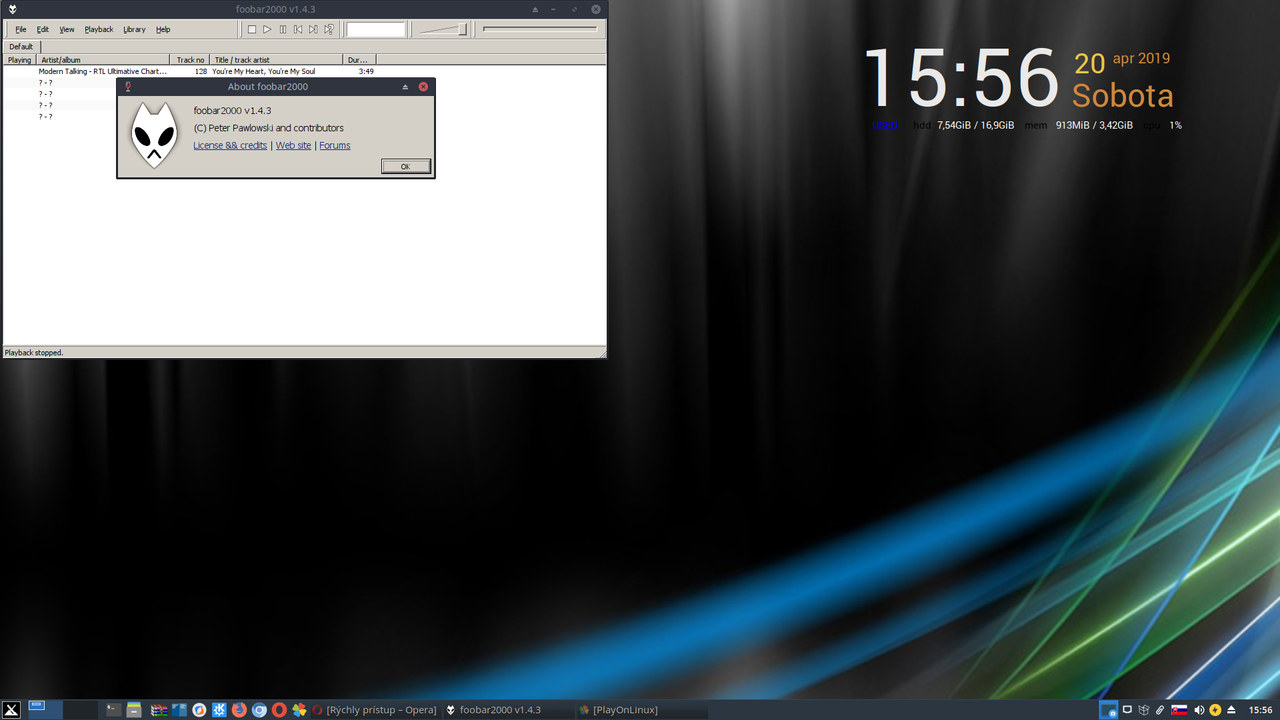
Task: Open the Playback menu
Action: coord(99,30)
